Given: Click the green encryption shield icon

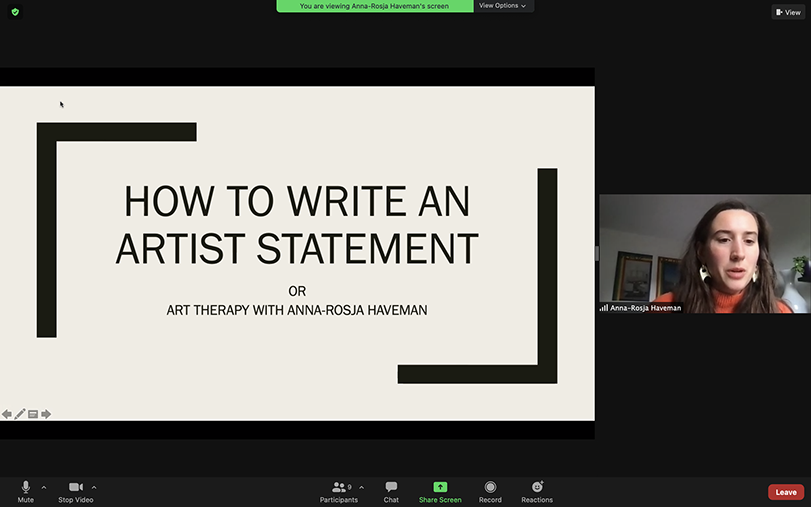Looking at the screenshot, I should [x=15, y=12].
